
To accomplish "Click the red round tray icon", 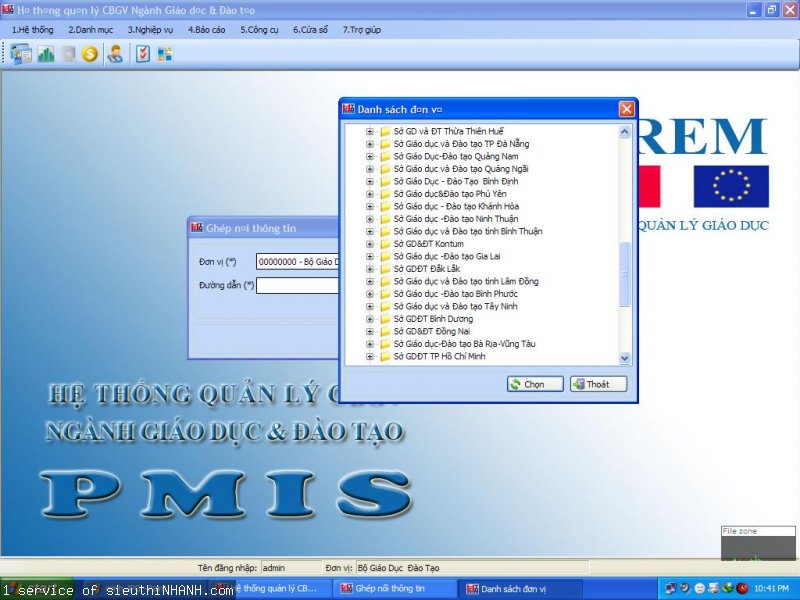I will [742, 588].
